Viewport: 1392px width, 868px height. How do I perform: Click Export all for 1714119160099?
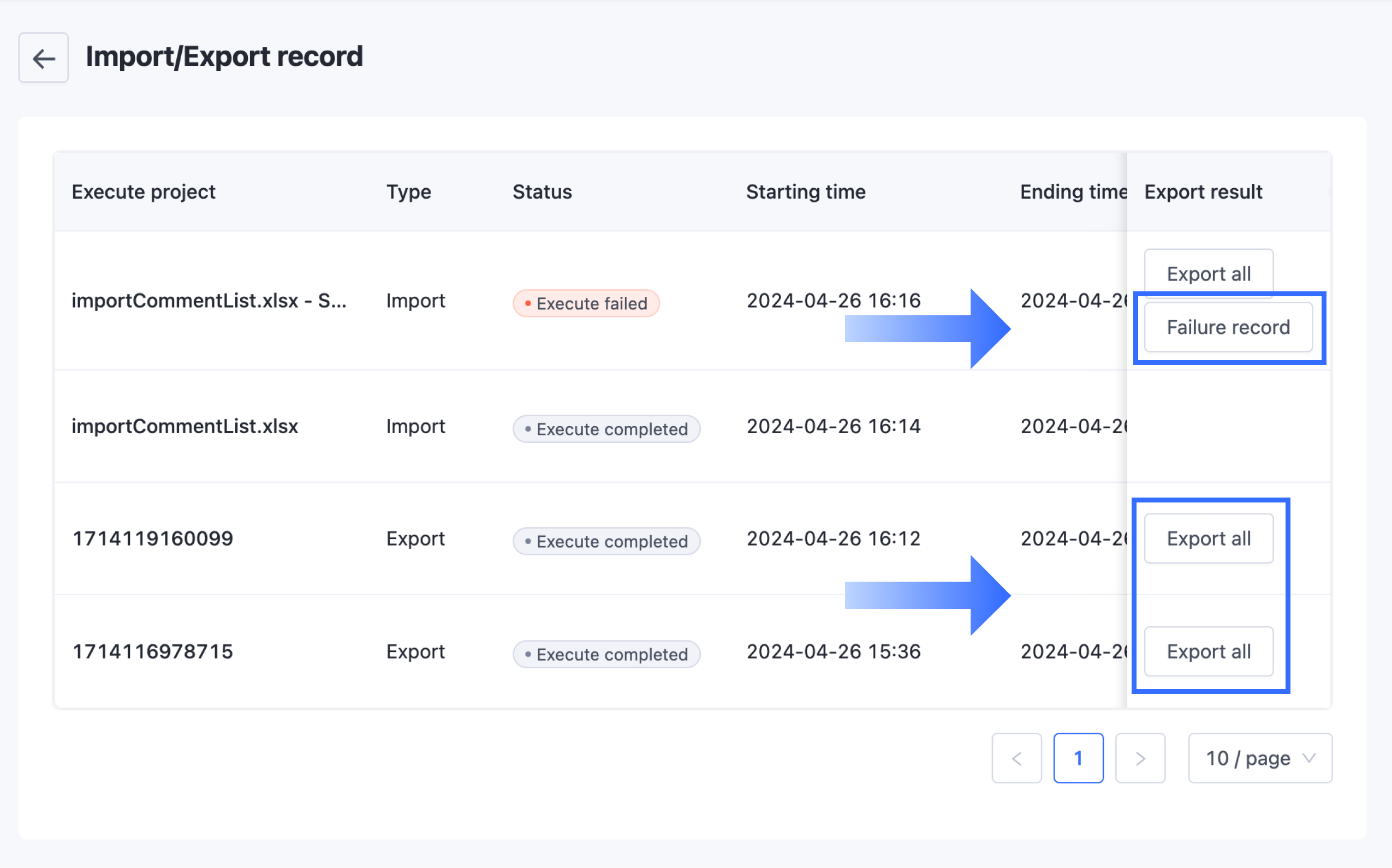pos(1208,538)
